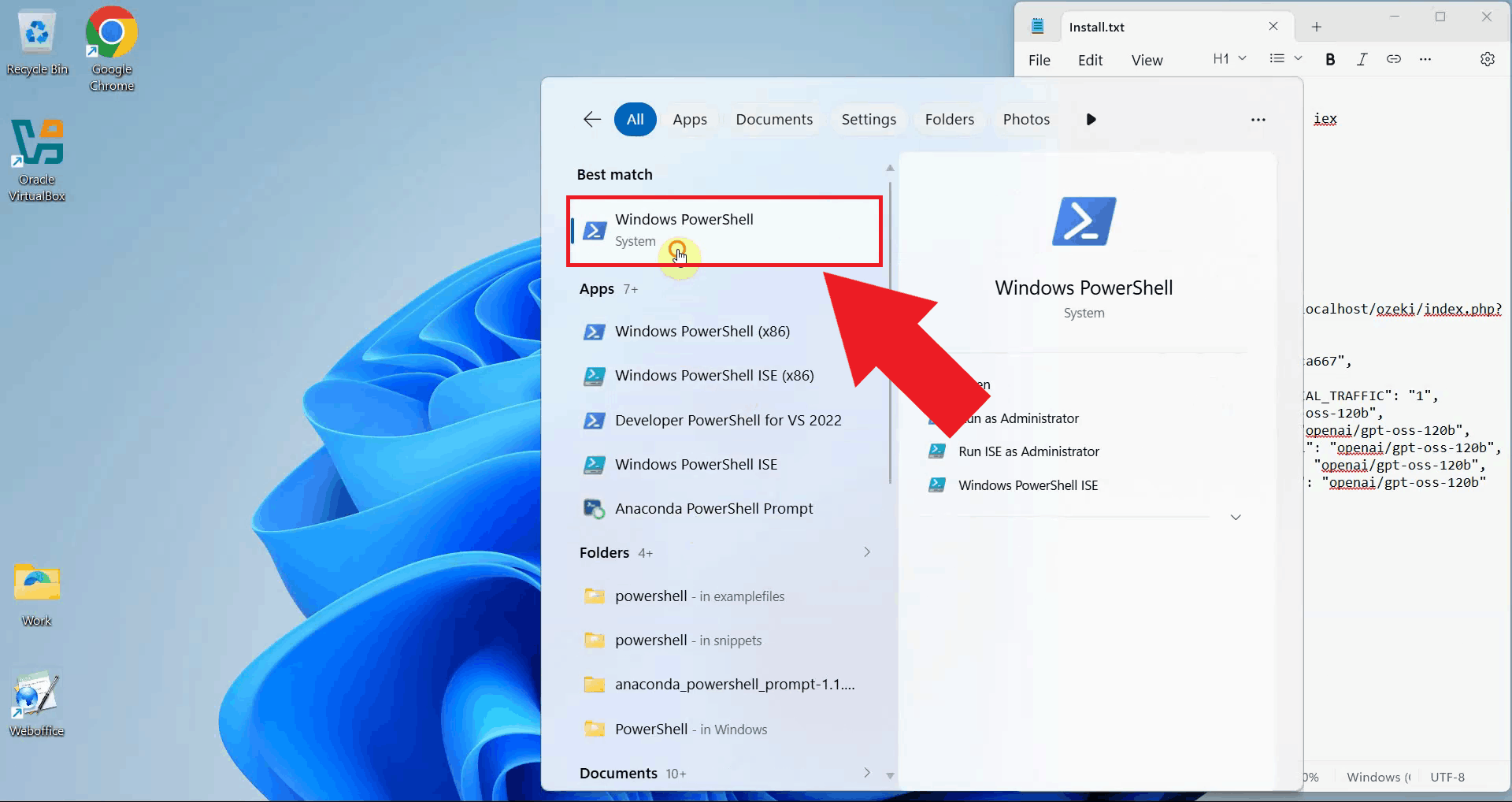Expand the Folders search results section
This screenshot has width=1512, height=802.
pyautogui.click(x=866, y=552)
